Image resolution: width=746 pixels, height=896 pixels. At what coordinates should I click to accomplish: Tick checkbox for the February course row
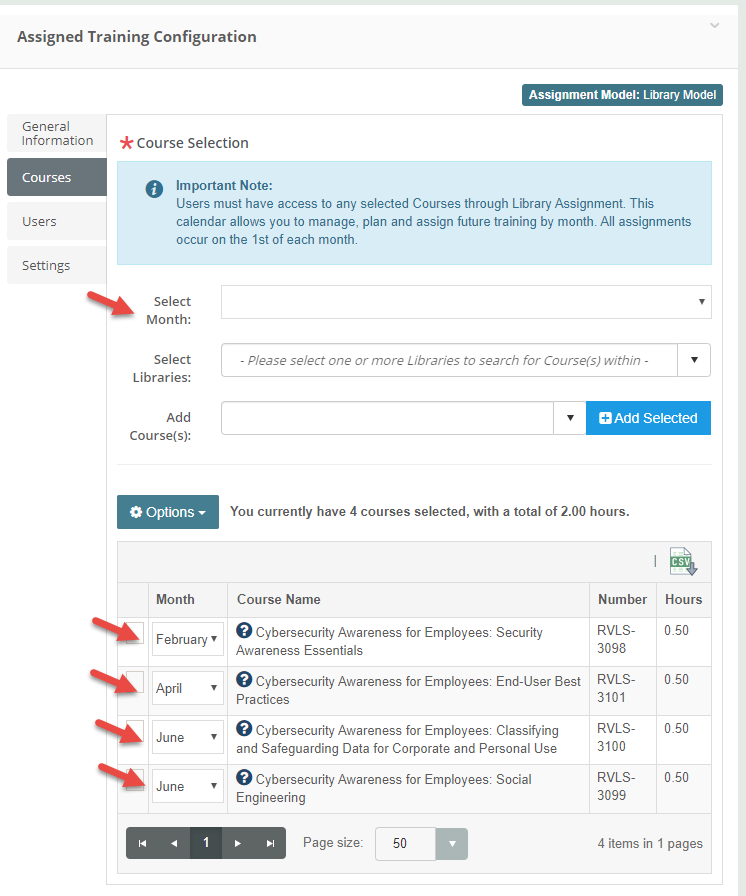click(x=135, y=634)
